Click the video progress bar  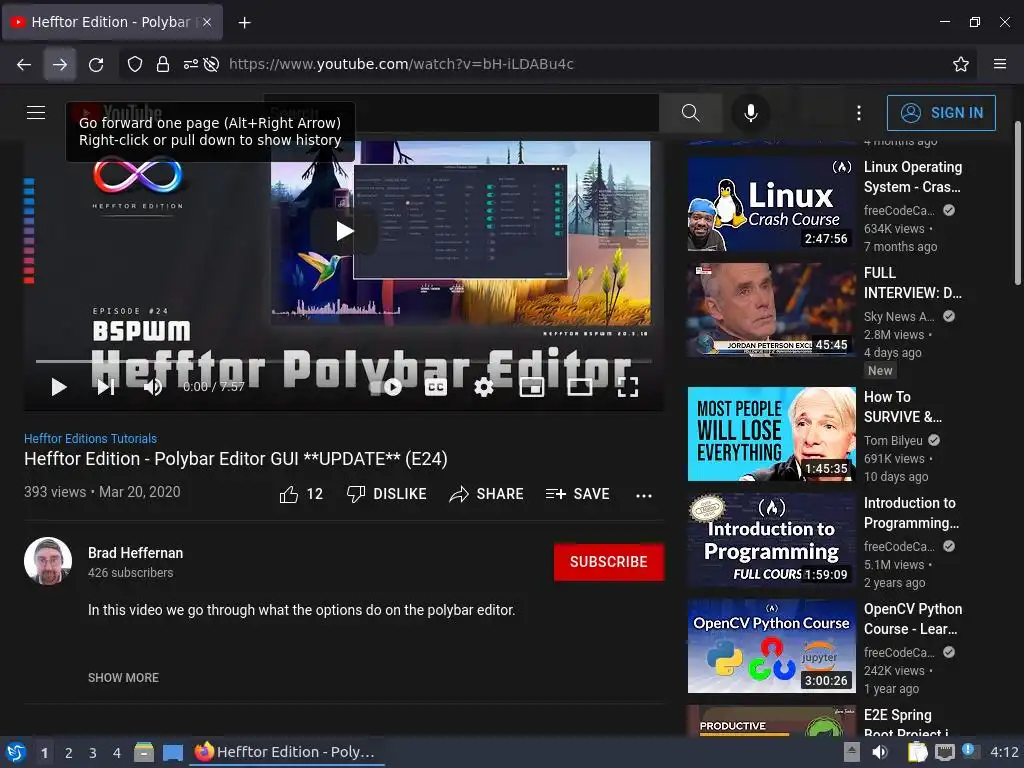pos(344,361)
